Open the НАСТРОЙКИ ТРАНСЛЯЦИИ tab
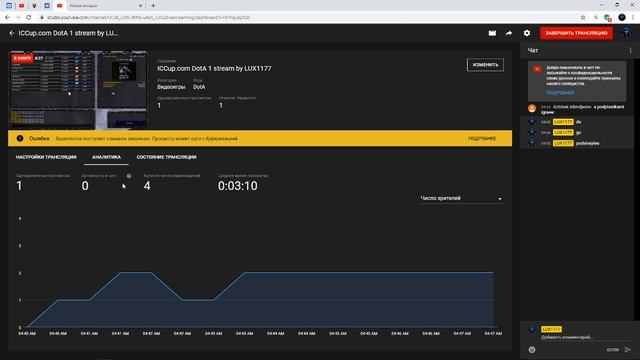The width and height of the screenshot is (640, 360). click(46, 157)
